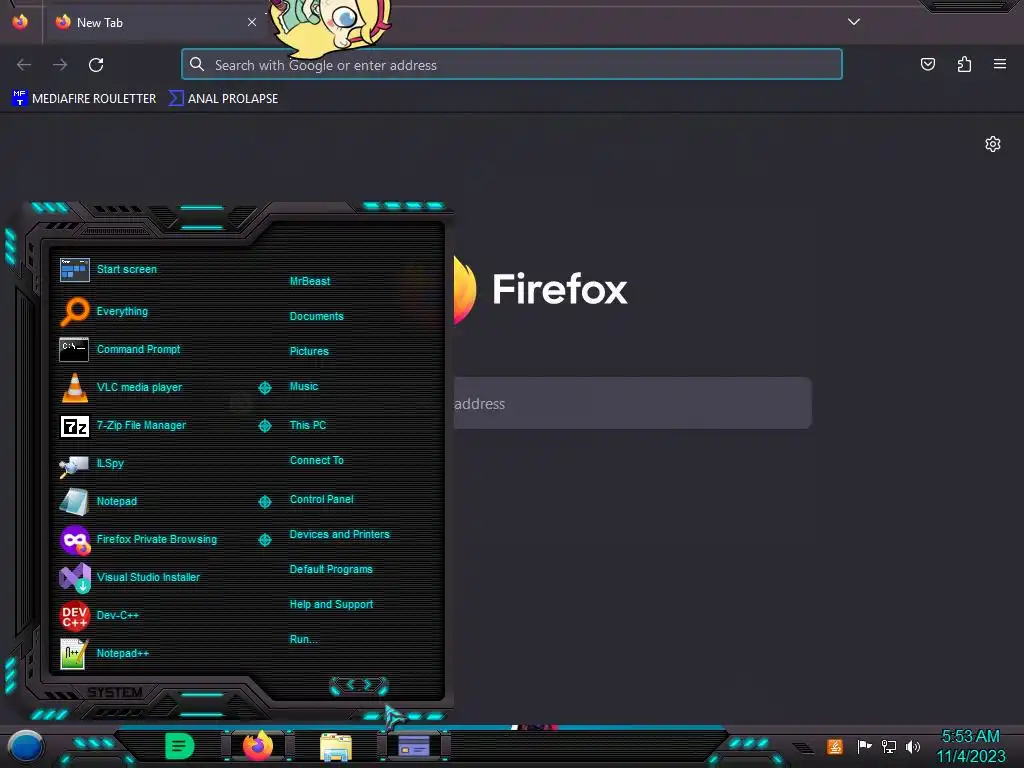
Task: Launch Command Prompt from the start menu
Action: pyautogui.click(x=120, y=349)
